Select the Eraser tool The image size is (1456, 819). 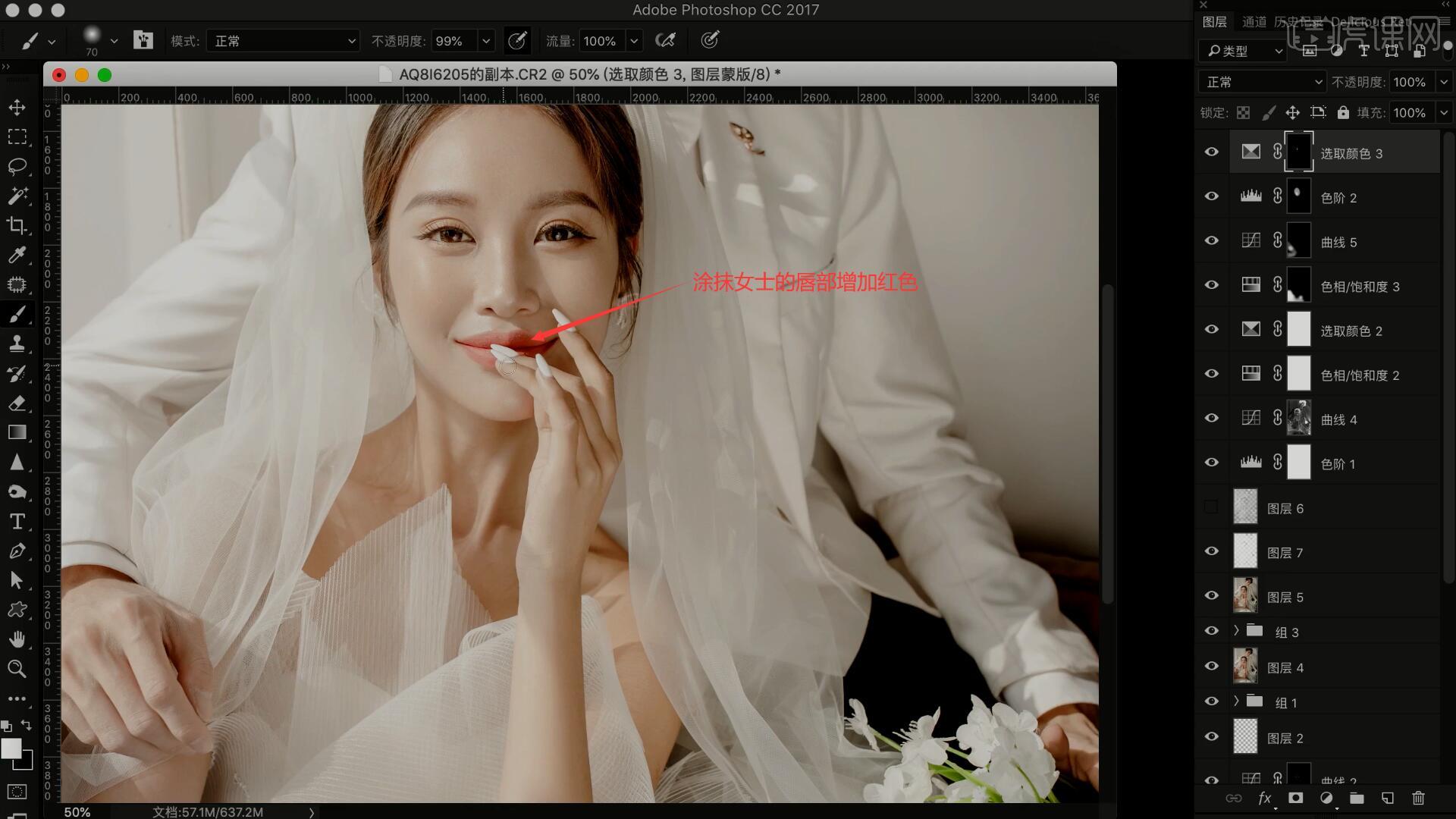(17, 403)
